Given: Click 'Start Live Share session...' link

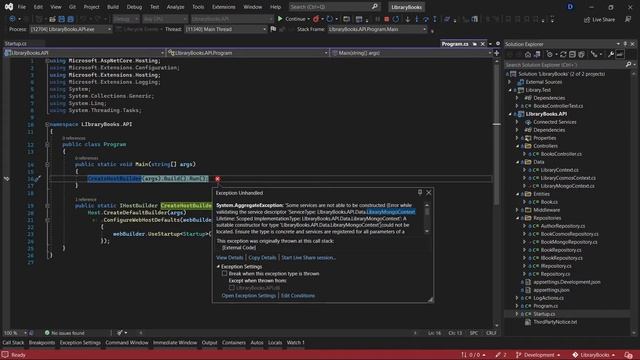Looking at the screenshot, I should coord(309,258).
